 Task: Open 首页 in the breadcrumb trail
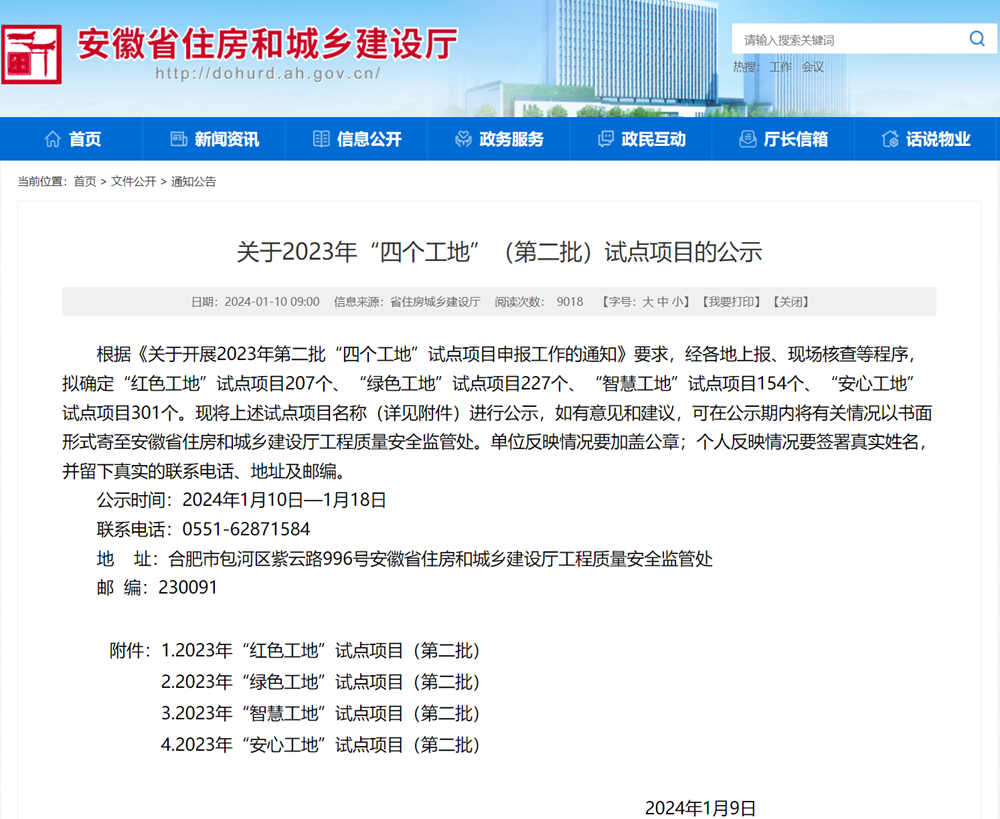(x=85, y=182)
